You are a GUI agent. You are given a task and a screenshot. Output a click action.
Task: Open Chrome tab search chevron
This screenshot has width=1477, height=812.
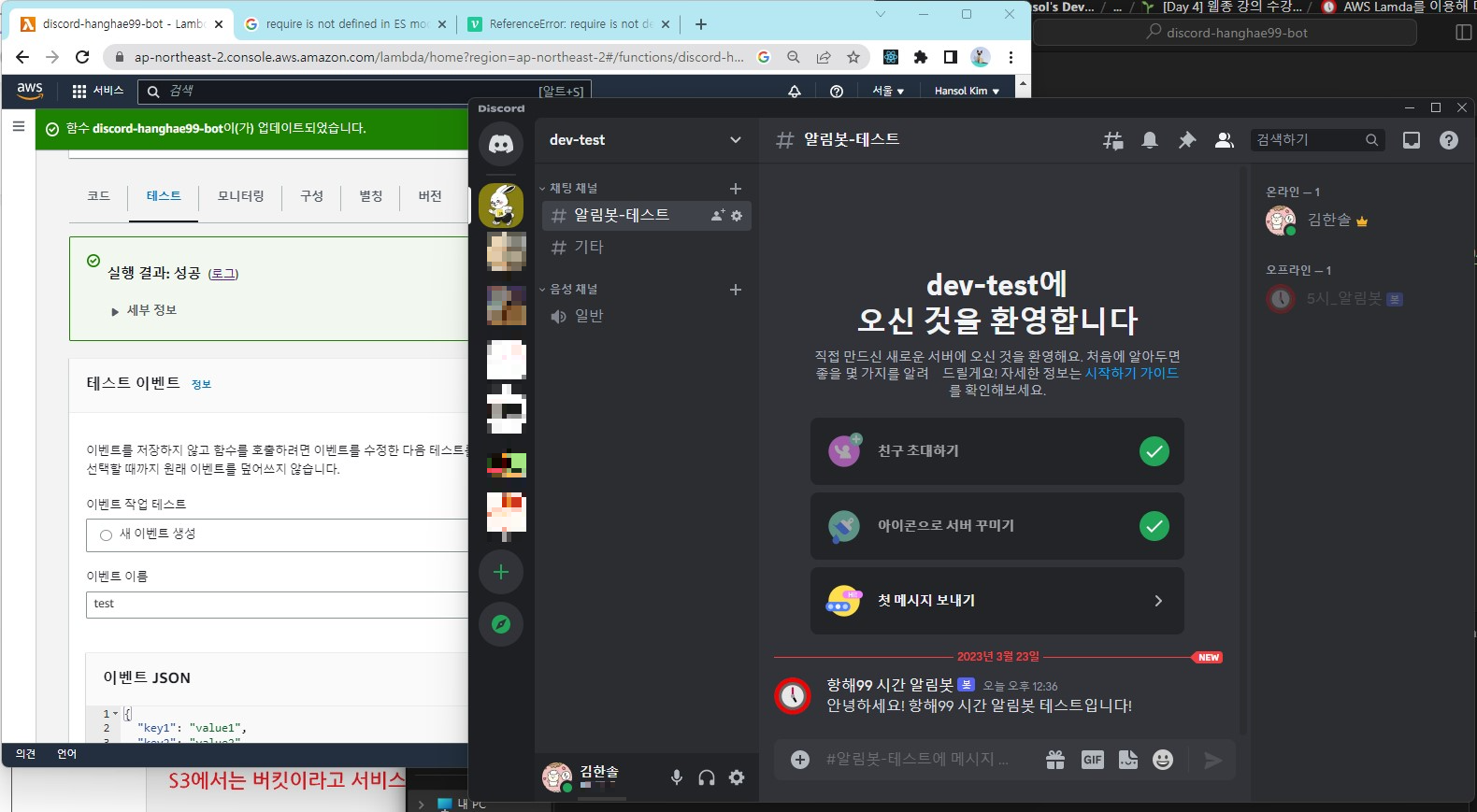click(x=880, y=14)
